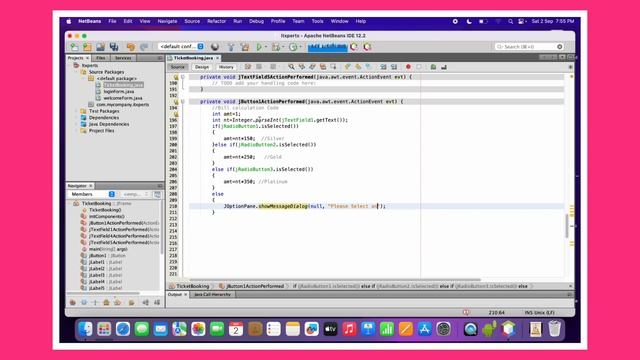Click the red Start Macro Recording icon
640x360 pixels.
tap(408, 67)
